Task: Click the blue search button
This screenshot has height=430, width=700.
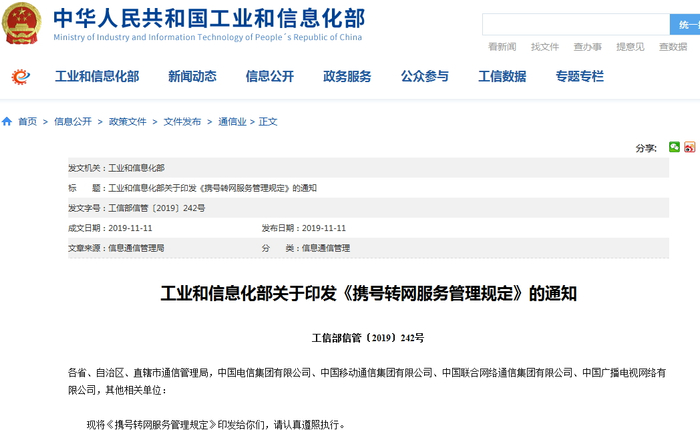Action: 685,25
